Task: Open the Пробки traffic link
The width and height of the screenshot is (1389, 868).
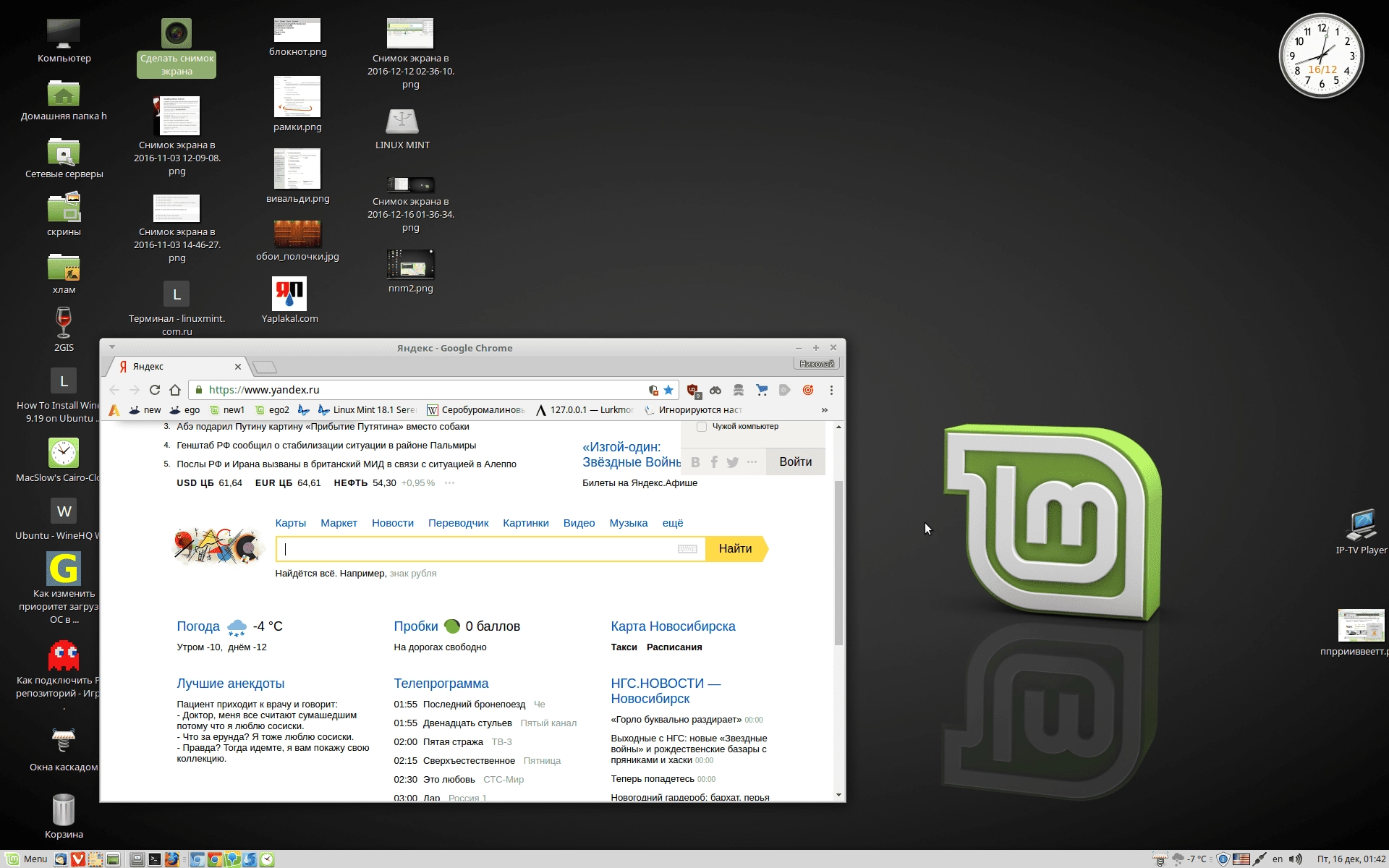Action: tap(415, 626)
